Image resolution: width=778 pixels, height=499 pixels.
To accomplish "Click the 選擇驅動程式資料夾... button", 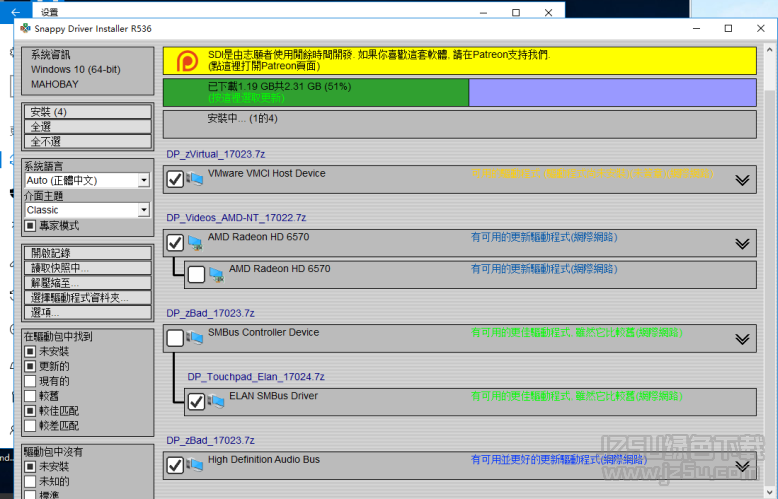I will pyautogui.click(x=88, y=298).
